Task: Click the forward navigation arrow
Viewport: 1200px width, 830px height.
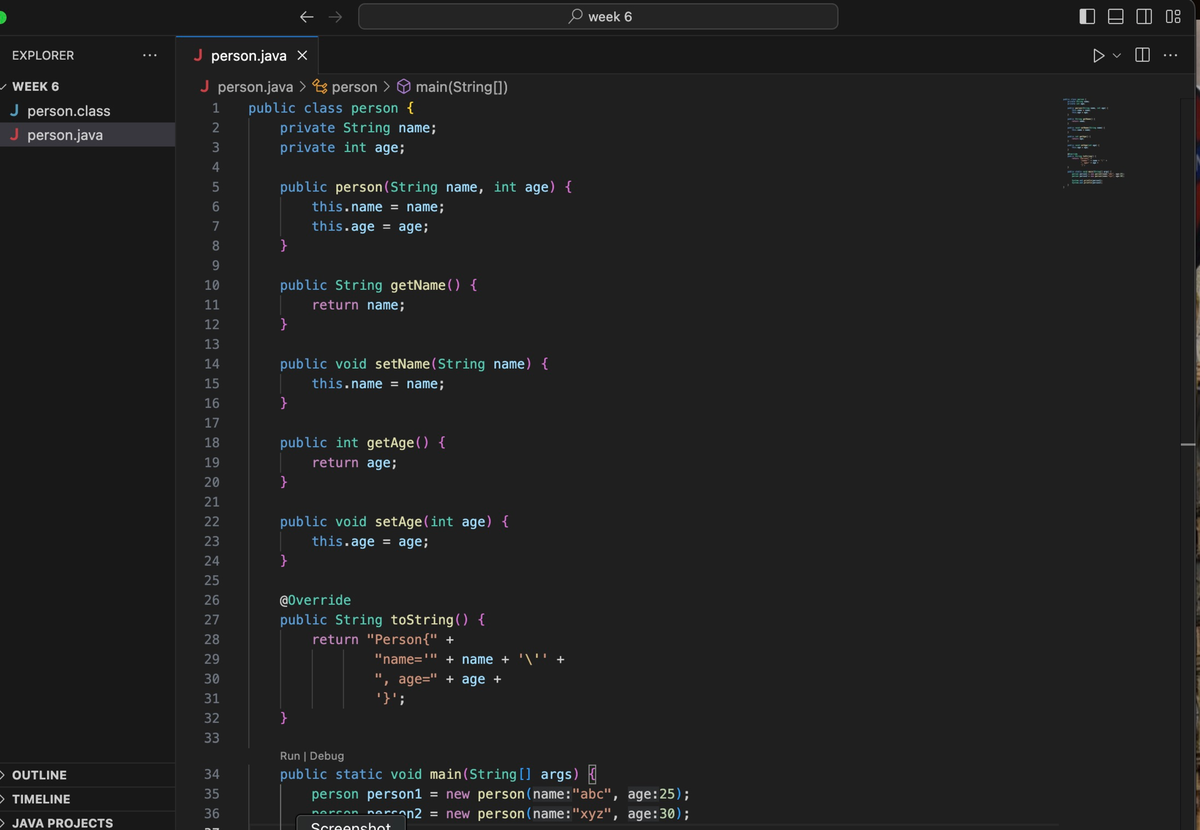Action: pyautogui.click(x=335, y=16)
